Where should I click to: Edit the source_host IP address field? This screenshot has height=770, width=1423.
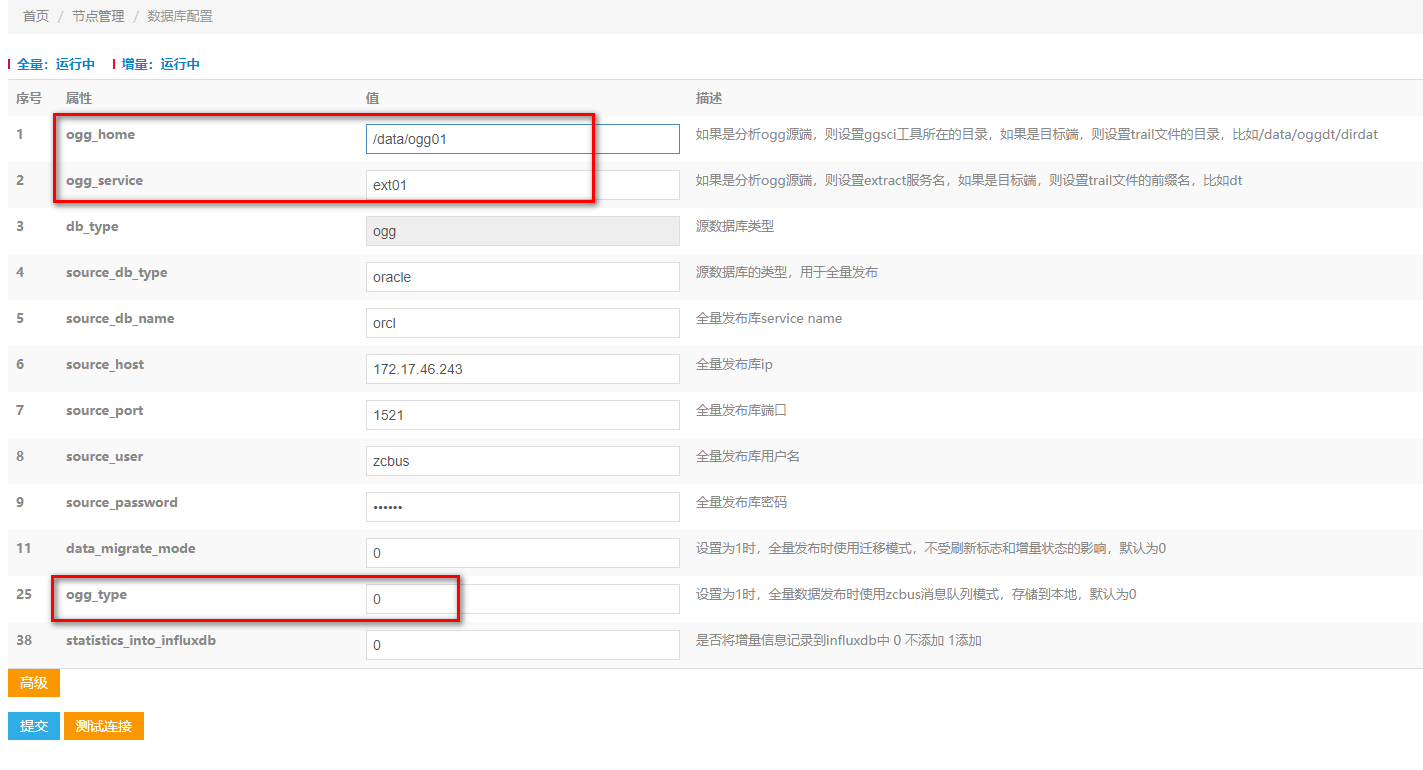point(522,369)
